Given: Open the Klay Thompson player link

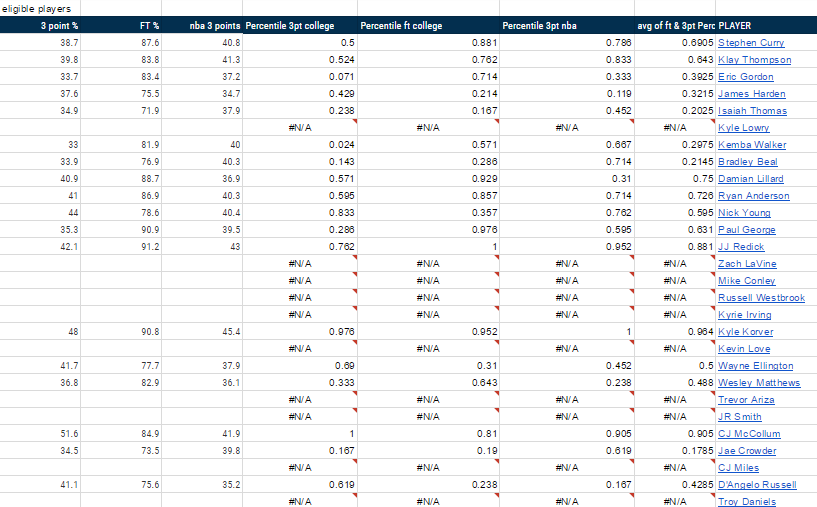Looking at the screenshot, I should tap(754, 60).
